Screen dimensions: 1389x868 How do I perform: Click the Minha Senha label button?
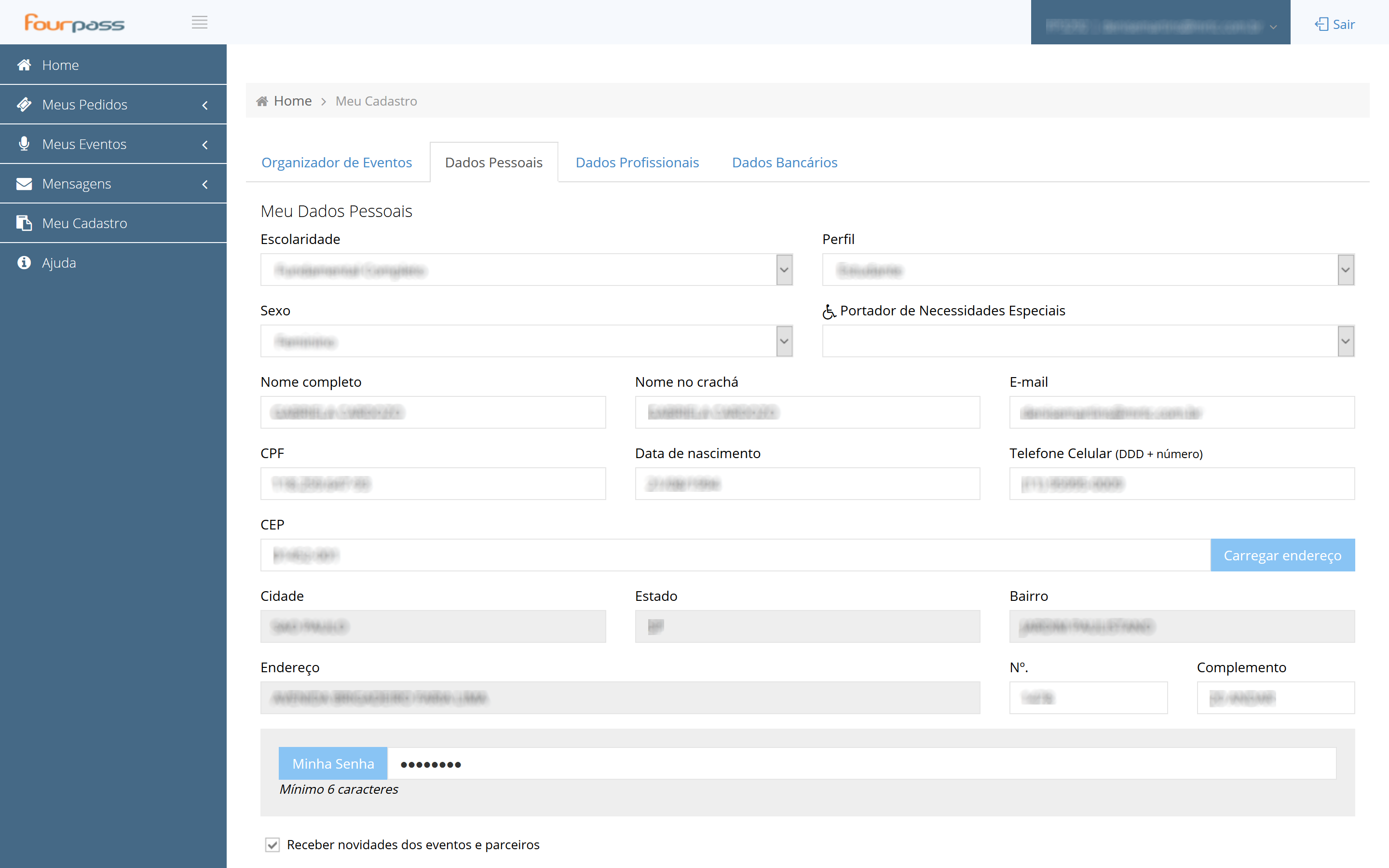pyautogui.click(x=333, y=763)
